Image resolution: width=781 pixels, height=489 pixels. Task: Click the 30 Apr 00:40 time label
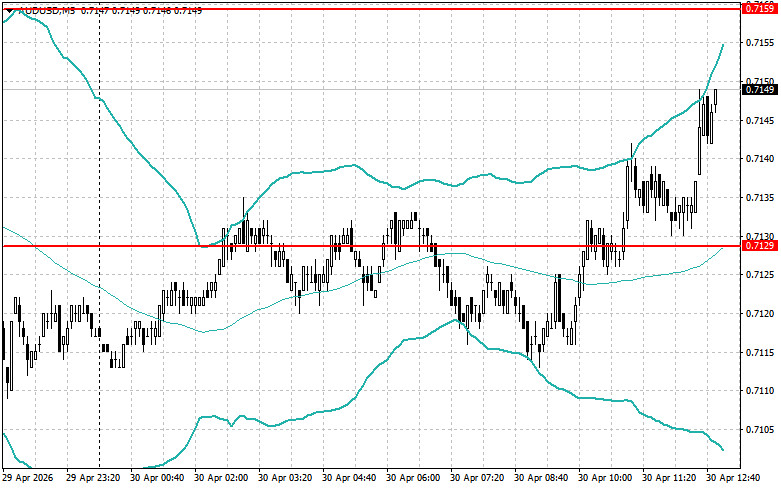tap(157, 478)
